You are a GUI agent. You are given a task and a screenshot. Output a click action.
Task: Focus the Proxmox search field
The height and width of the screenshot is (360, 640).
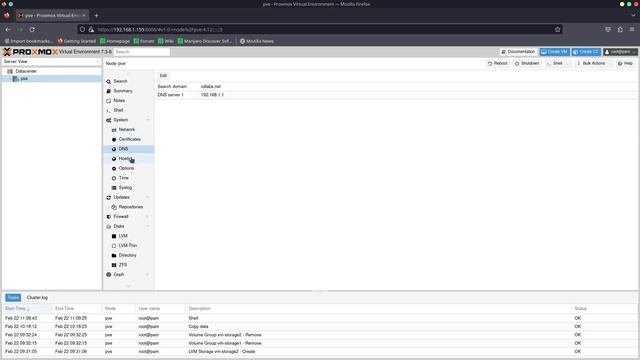tap(141, 52)
